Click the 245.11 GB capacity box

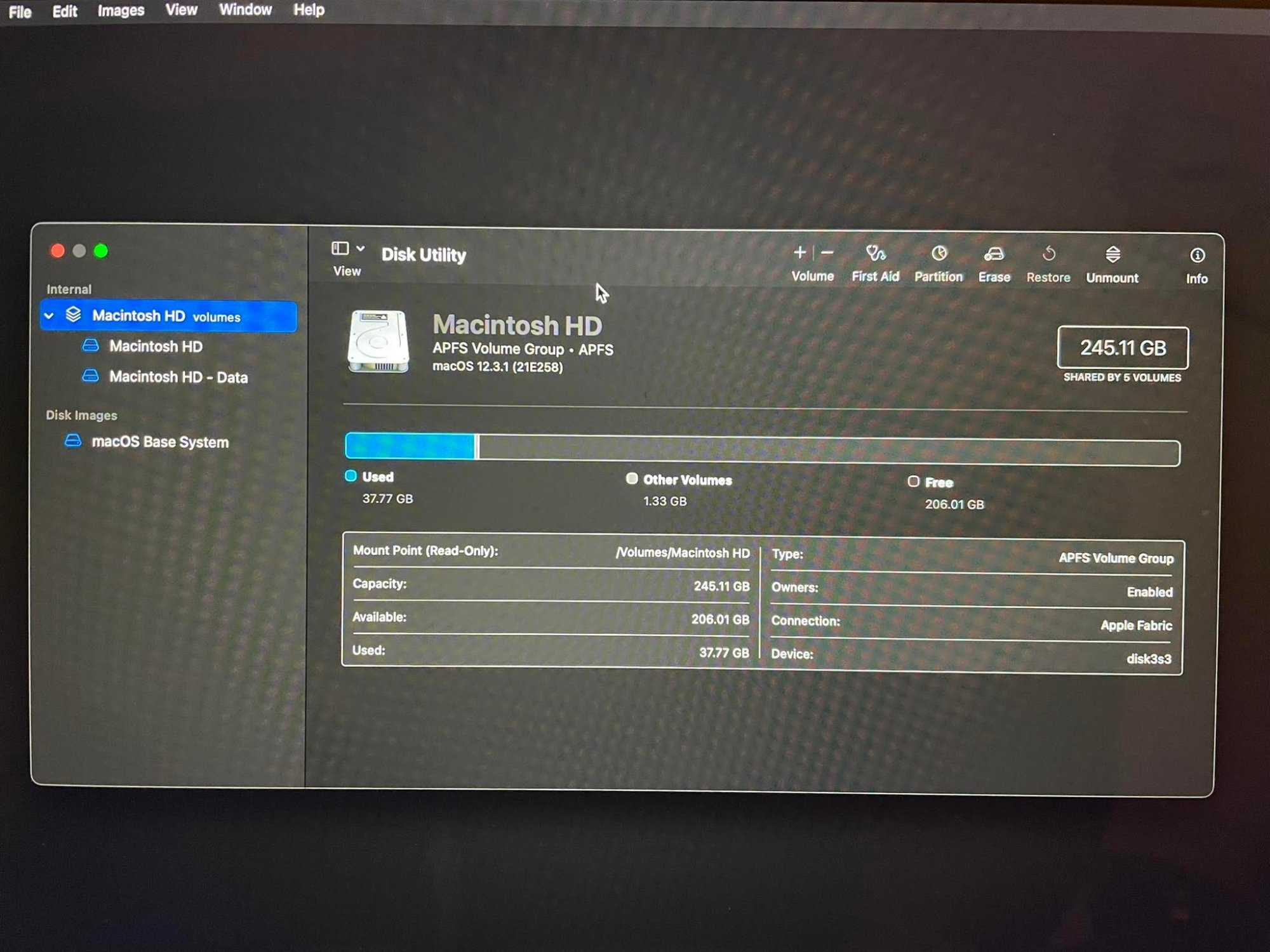(1122, 348)
